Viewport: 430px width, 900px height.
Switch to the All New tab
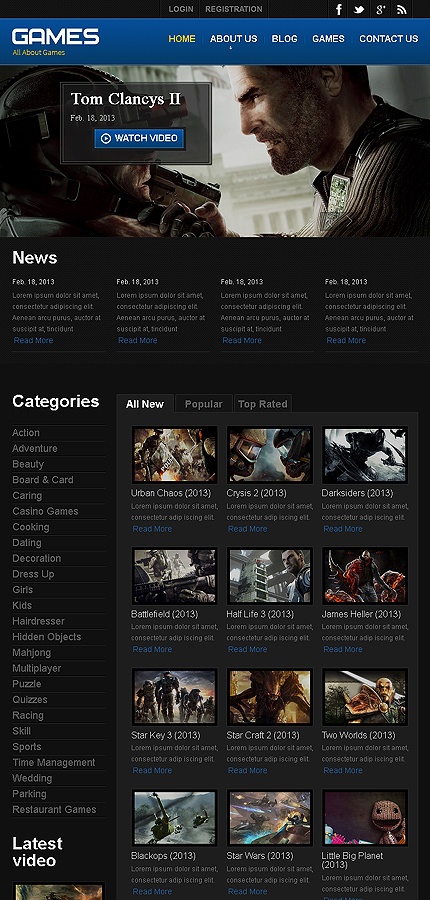[145, 404]
